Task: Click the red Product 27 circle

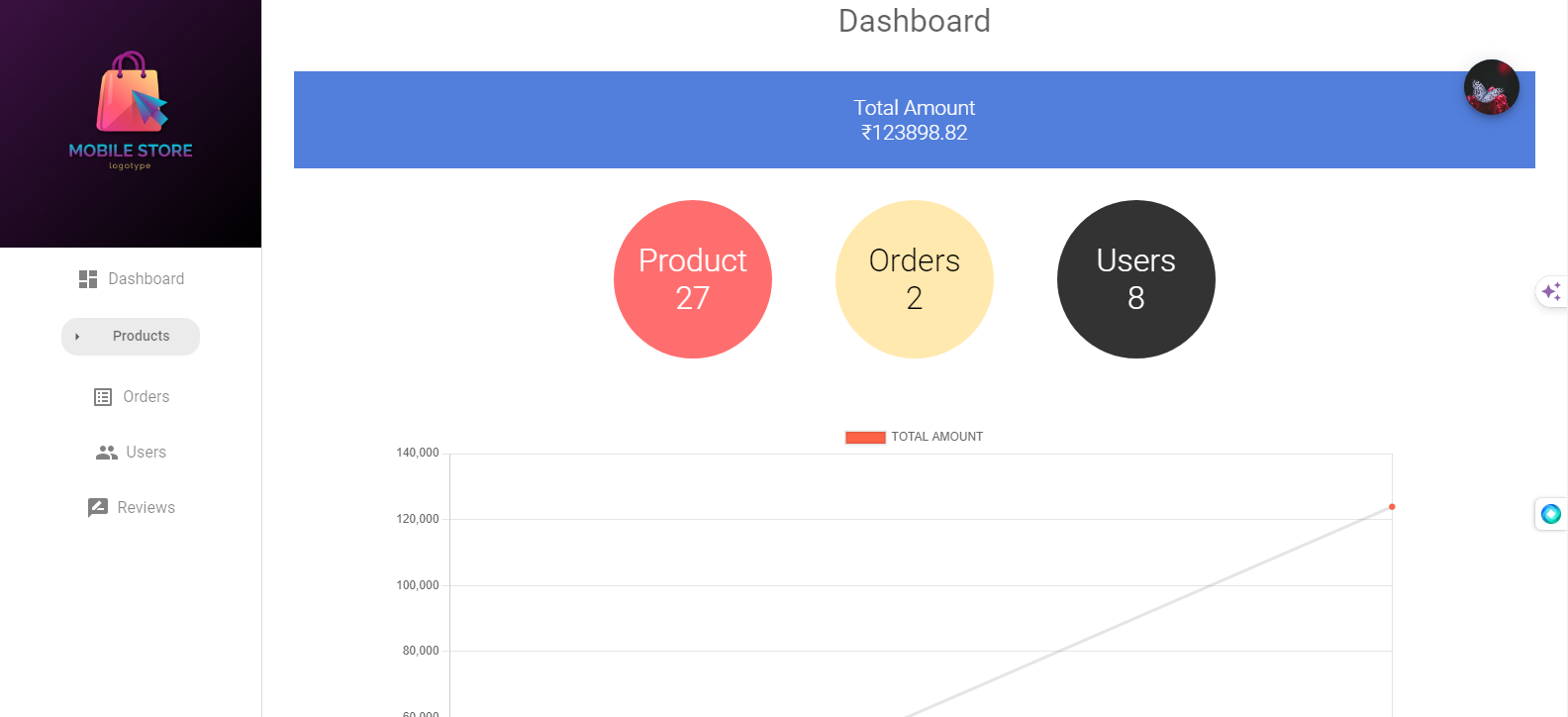Action: click(x=693, y=279)
